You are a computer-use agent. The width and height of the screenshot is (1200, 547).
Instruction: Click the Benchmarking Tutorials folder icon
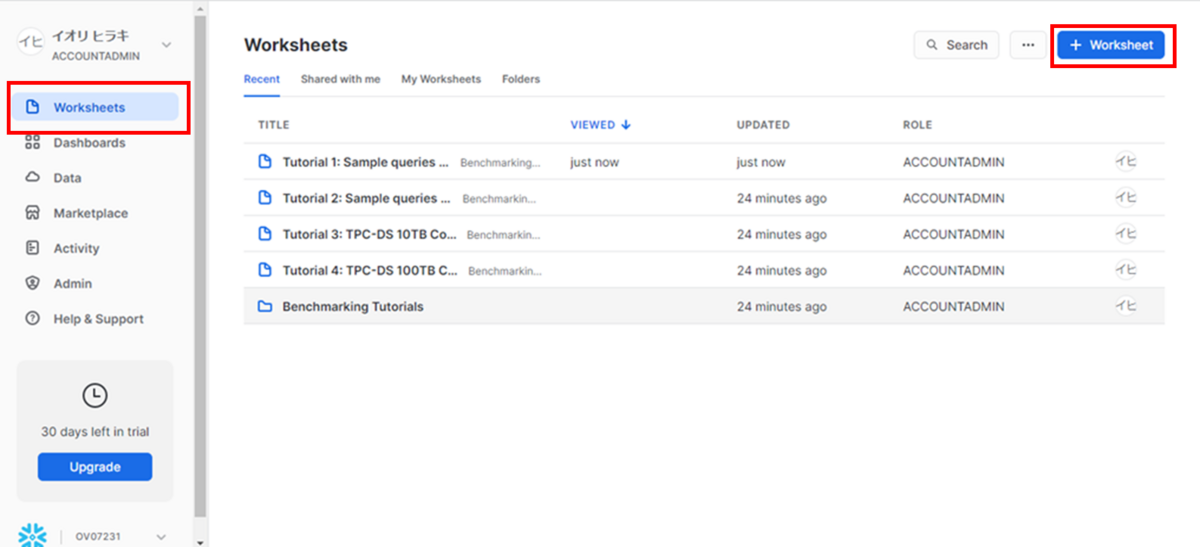point(265,307)
